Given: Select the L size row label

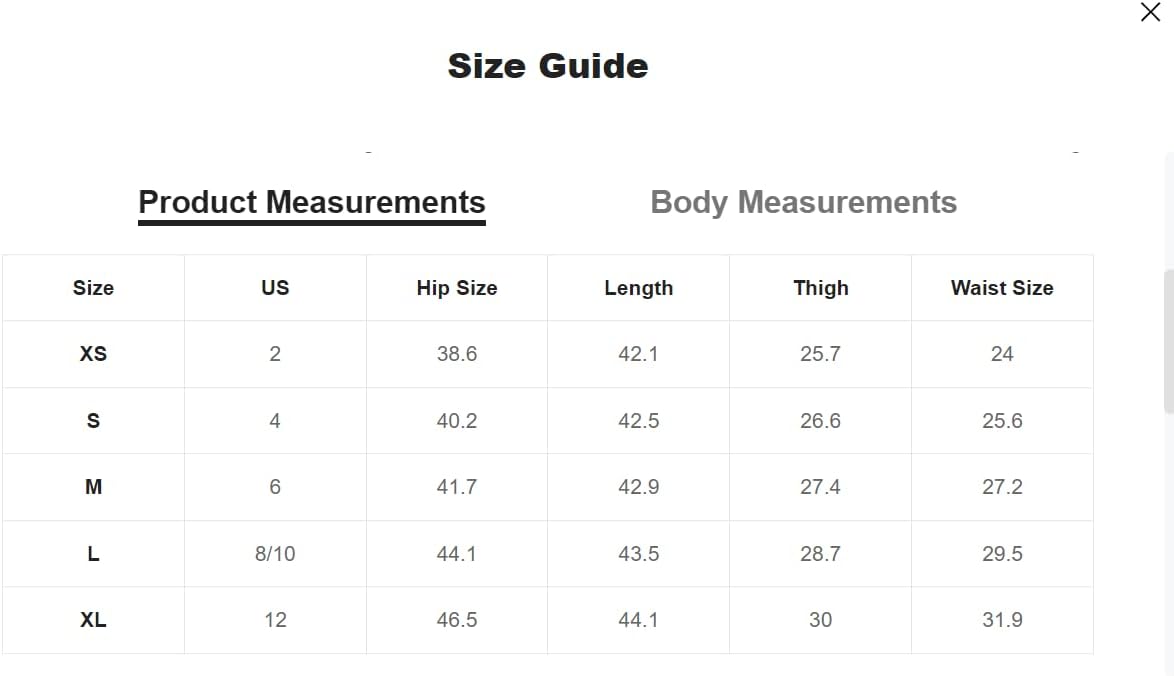Looking at the screenshot, I should (x=94, y=554).
